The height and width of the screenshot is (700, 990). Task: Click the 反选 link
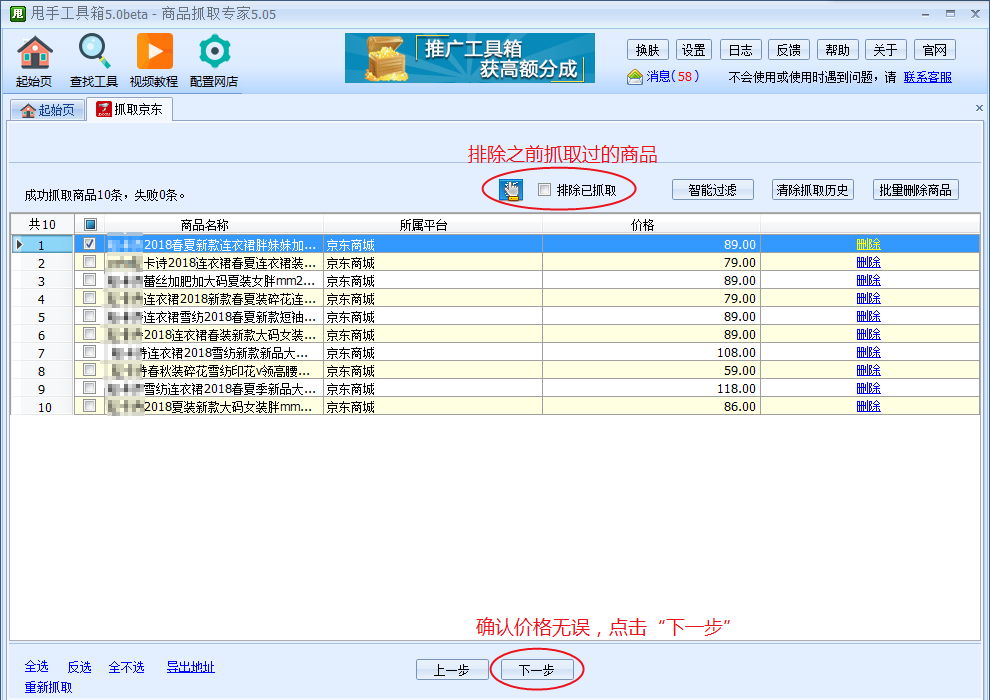[80, 667]
